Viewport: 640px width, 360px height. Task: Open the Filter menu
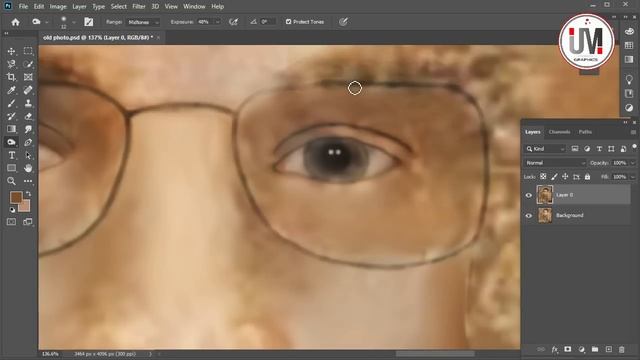139,7
